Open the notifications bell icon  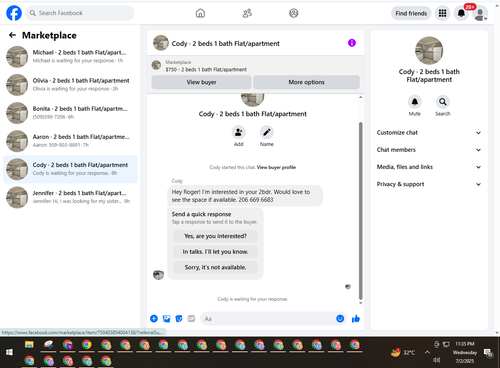[461, 13]
